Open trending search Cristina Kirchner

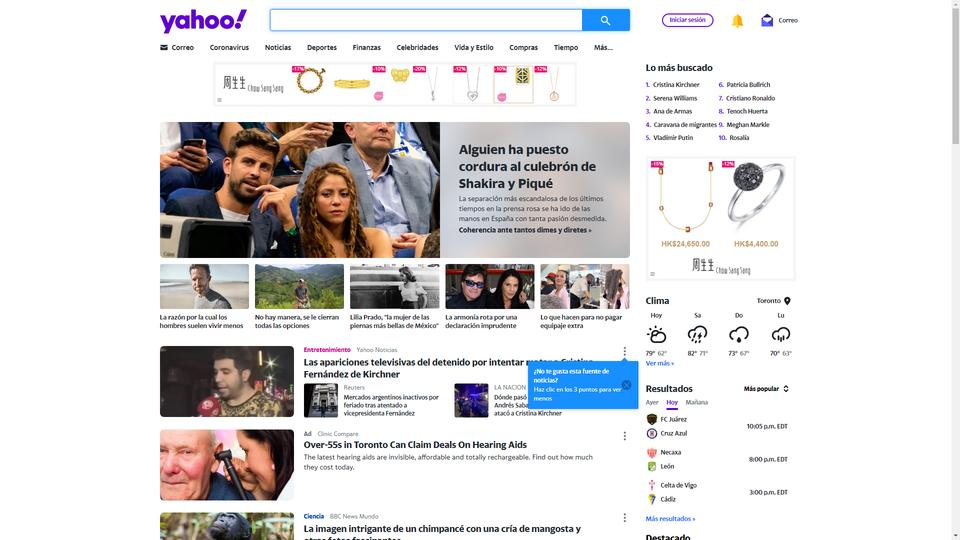tap(676, 84)
